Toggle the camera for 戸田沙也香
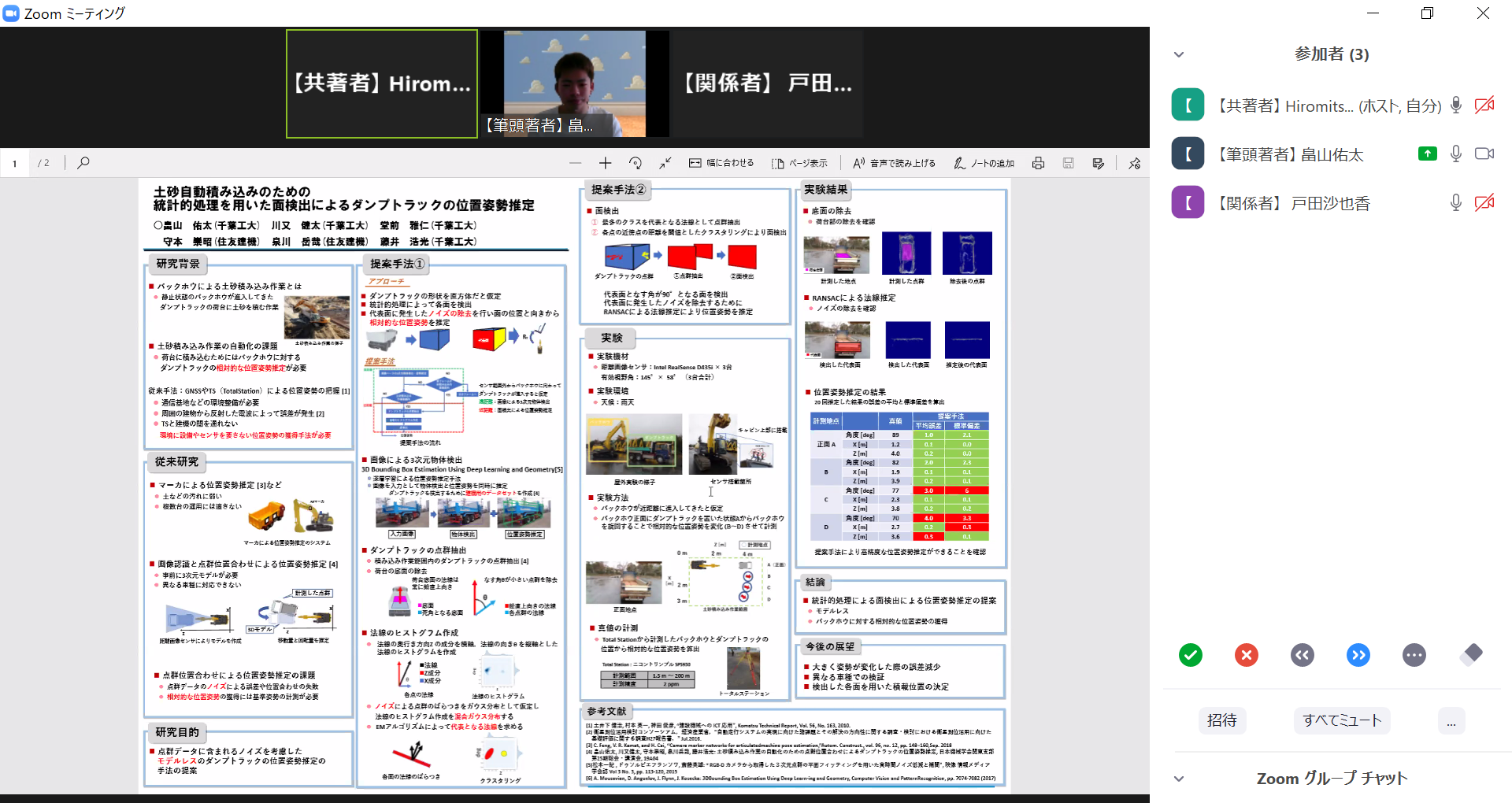The width and height of the screenshot is (1512, 803). point(1484,203)
